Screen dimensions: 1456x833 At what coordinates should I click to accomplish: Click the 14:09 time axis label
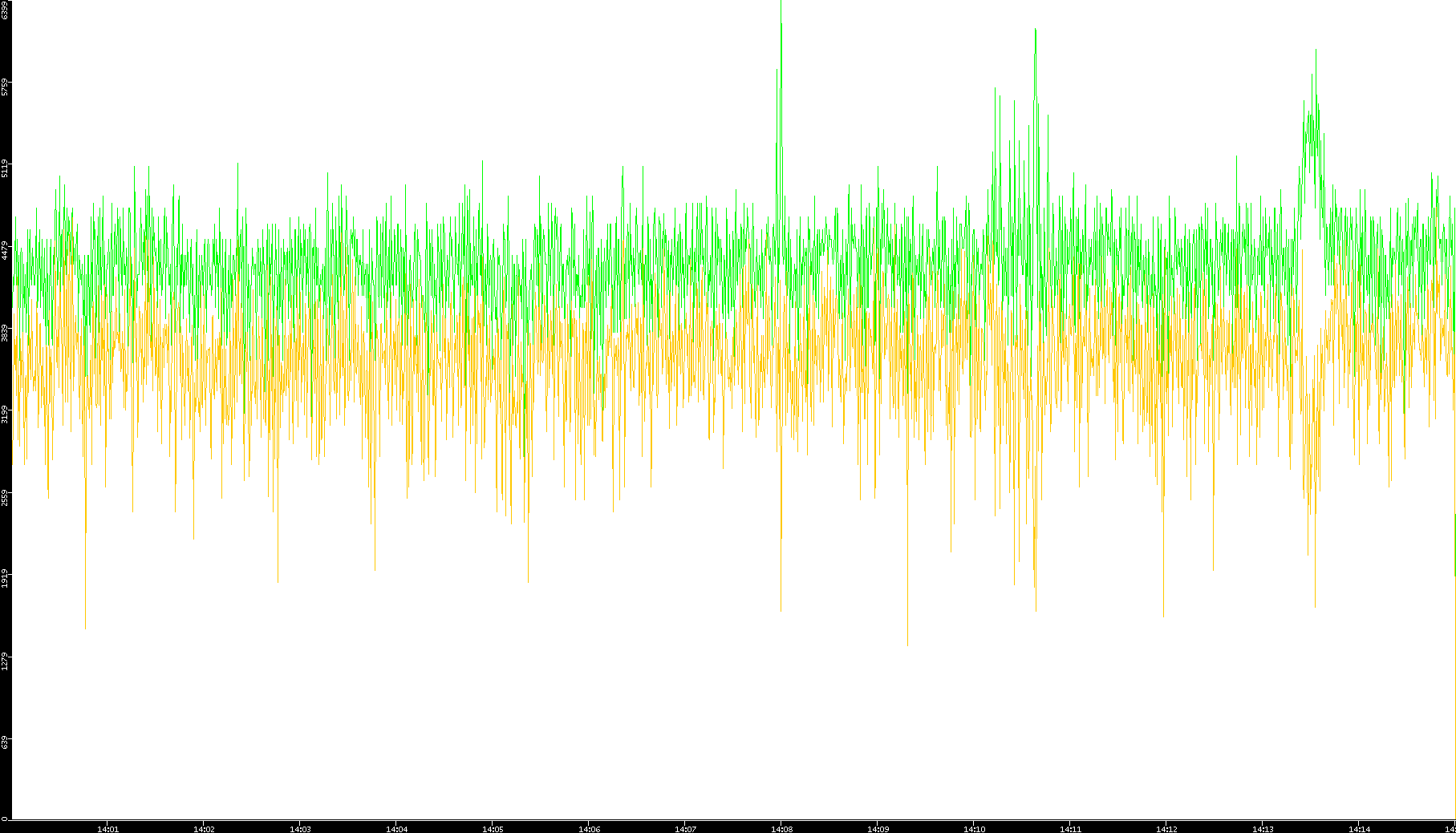tap(878, 829)
